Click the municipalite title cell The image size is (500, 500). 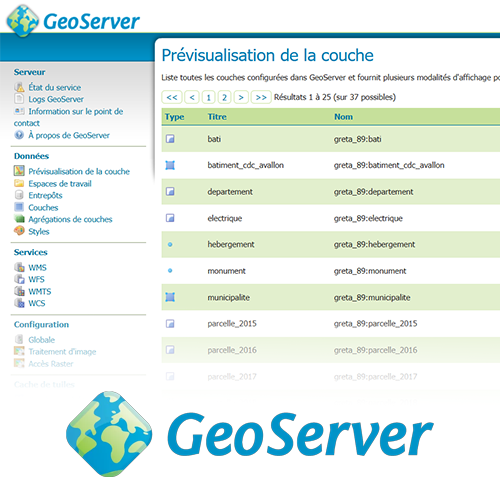[229, 297]
